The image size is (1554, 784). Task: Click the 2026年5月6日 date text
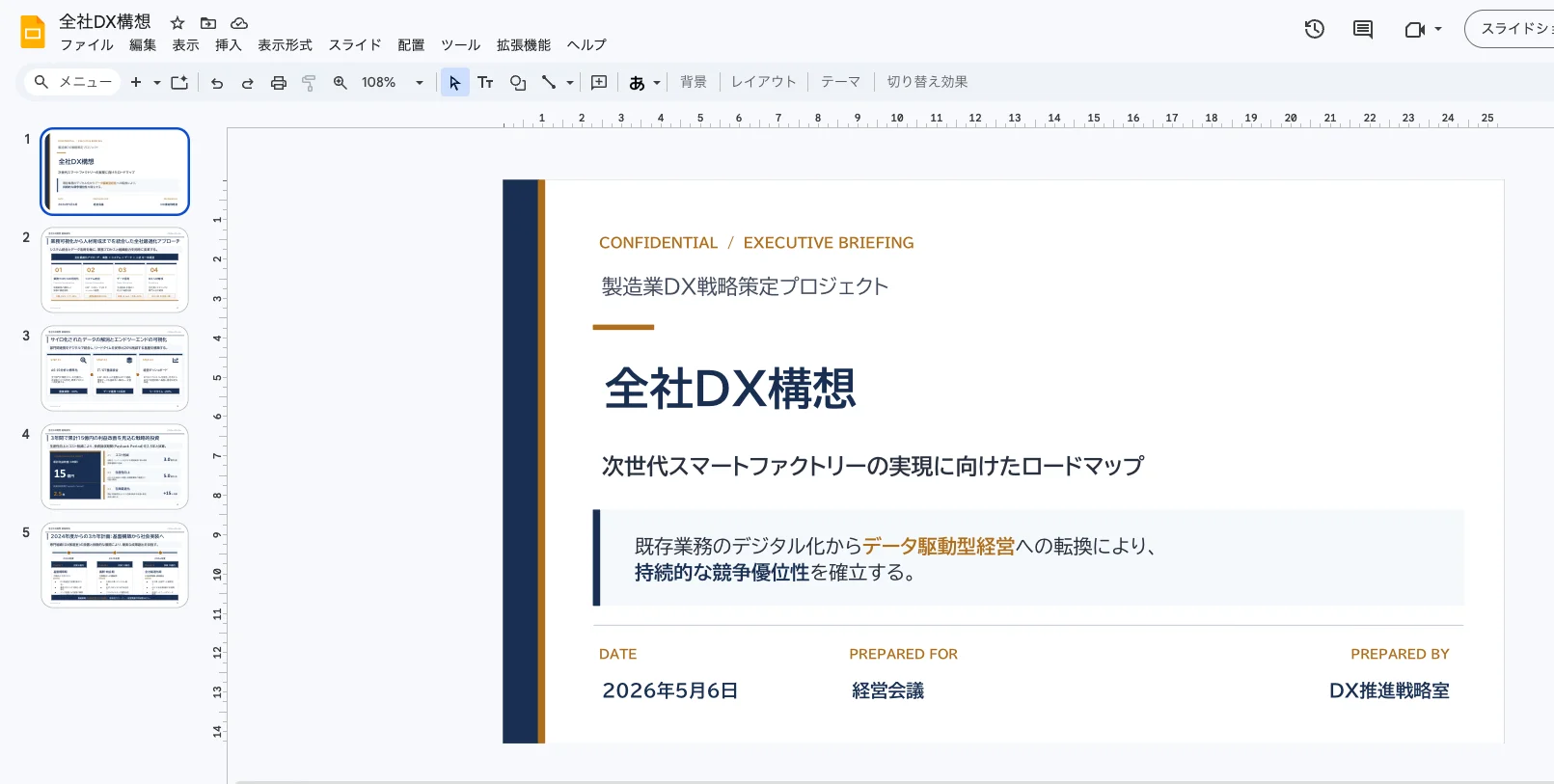pyautogui.click(x=670, y=690)
